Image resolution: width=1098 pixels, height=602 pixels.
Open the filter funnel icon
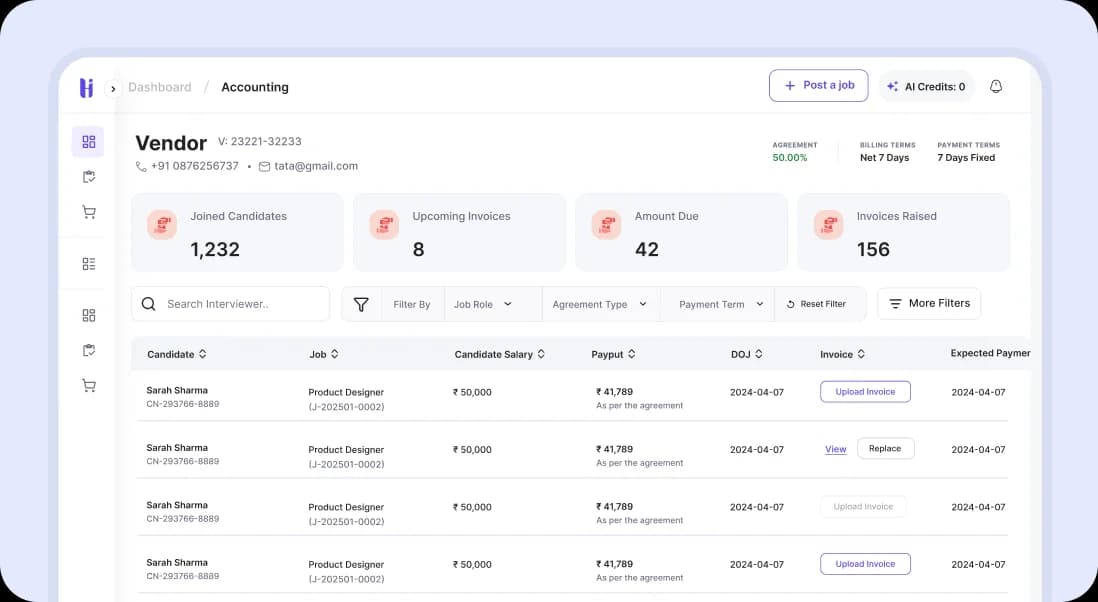(361, 303)
